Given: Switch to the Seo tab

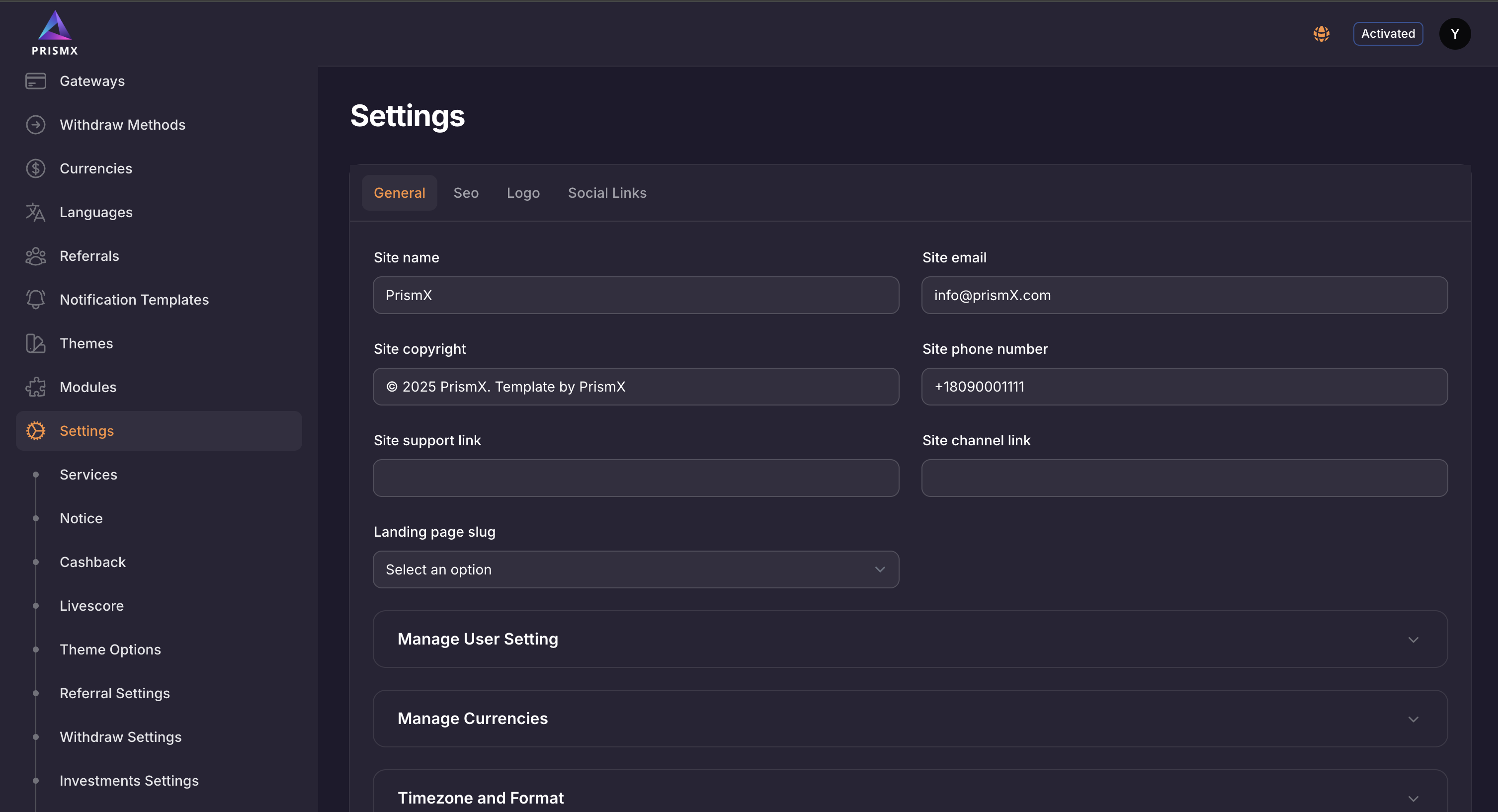Looking at the screenshot, I should click(x=466, y=193).
